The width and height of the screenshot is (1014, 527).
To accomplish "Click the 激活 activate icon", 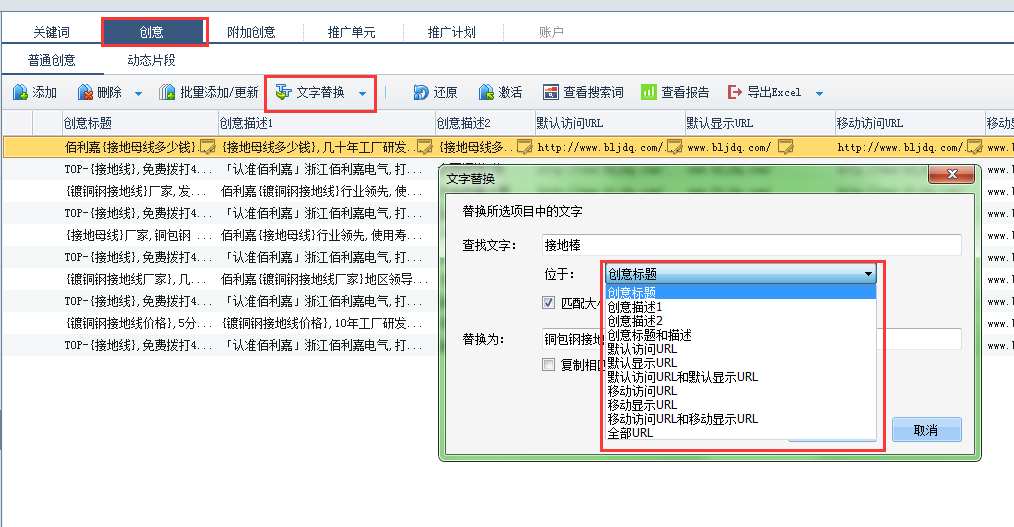I will click(x=486, y=92).
